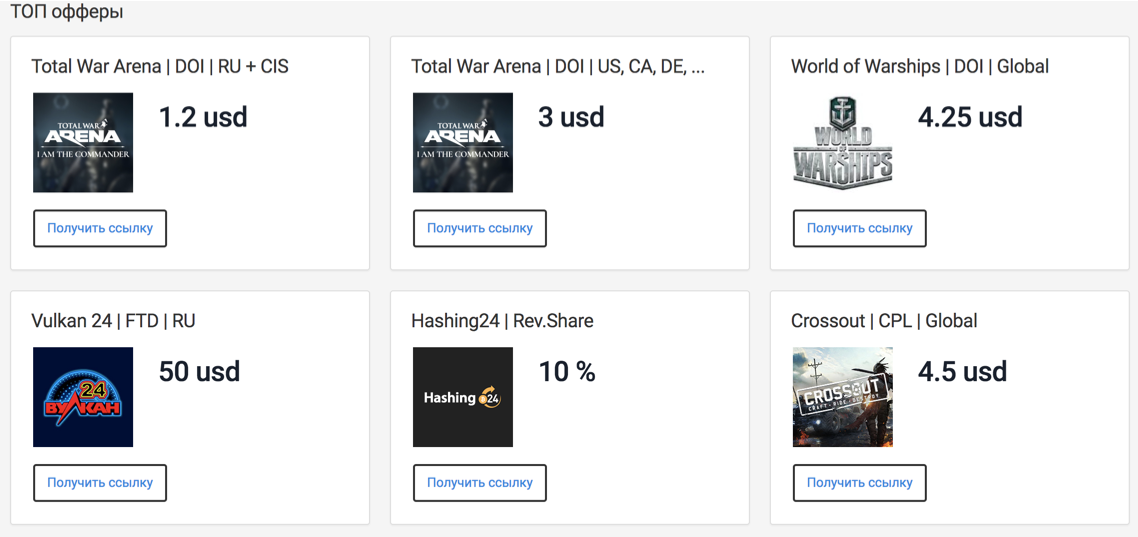Viewport: 1138px width, 537px height.
Task: Click the 50 usd payout text
Action: (200, 372)
